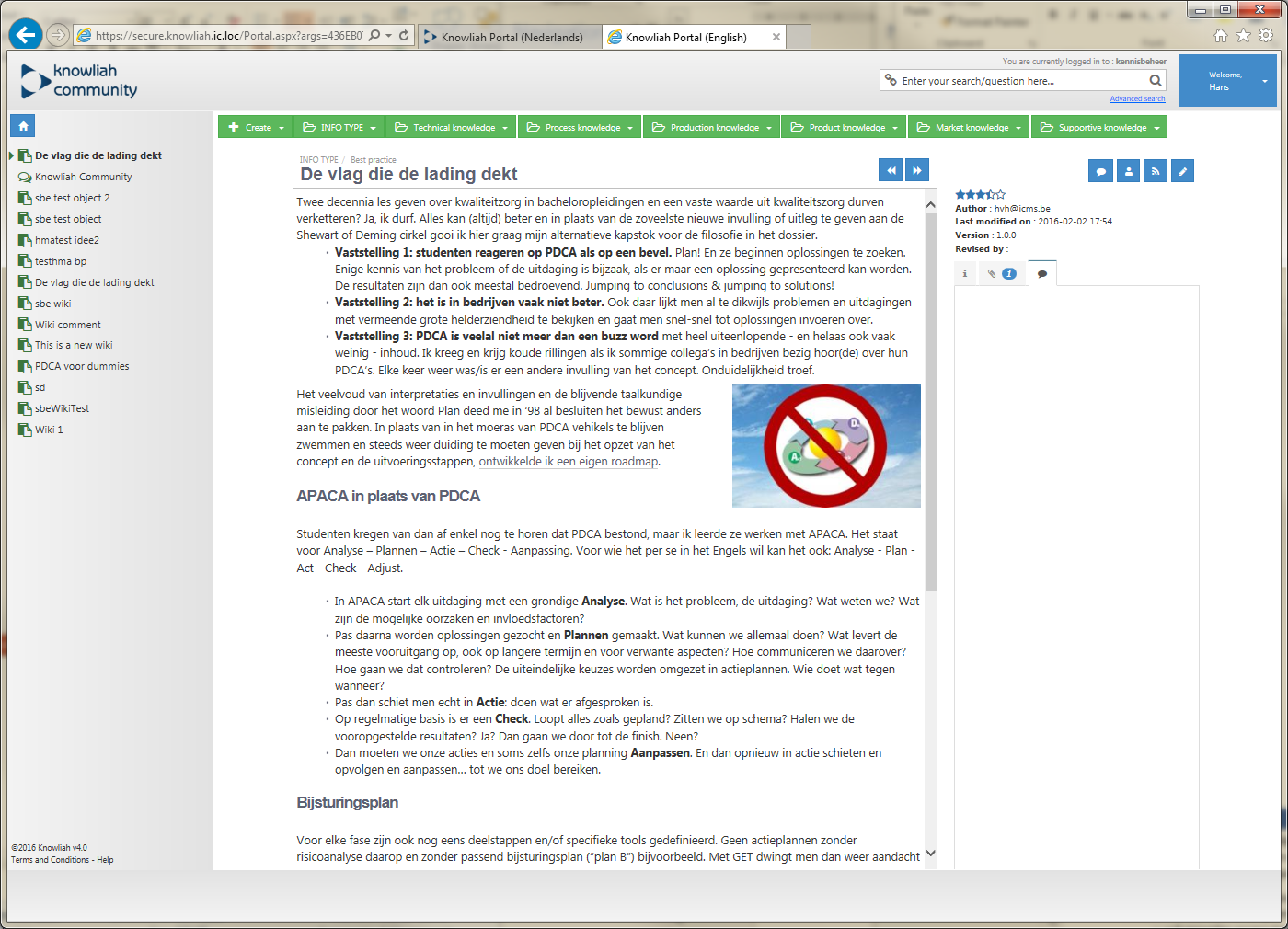Go to previous article with rewind button
Image resolution: width=1288 pixels, height=929 pixels.
891,170
